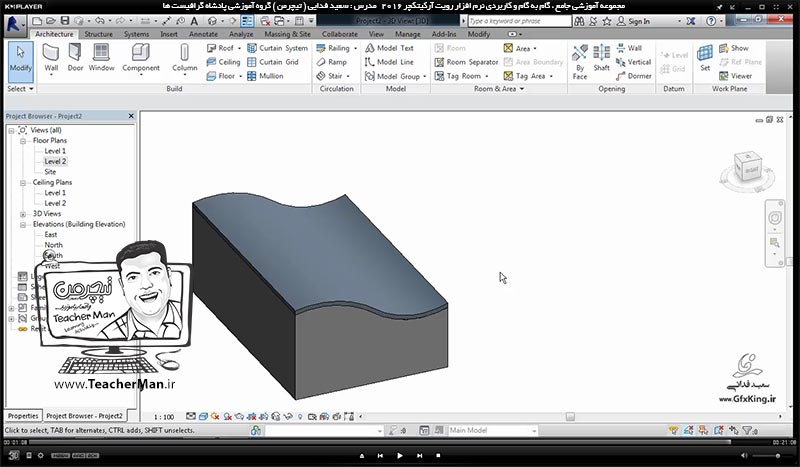Open the Roof dropdown arrow
This screenshot has width=800, height=467.
(239, 48)
